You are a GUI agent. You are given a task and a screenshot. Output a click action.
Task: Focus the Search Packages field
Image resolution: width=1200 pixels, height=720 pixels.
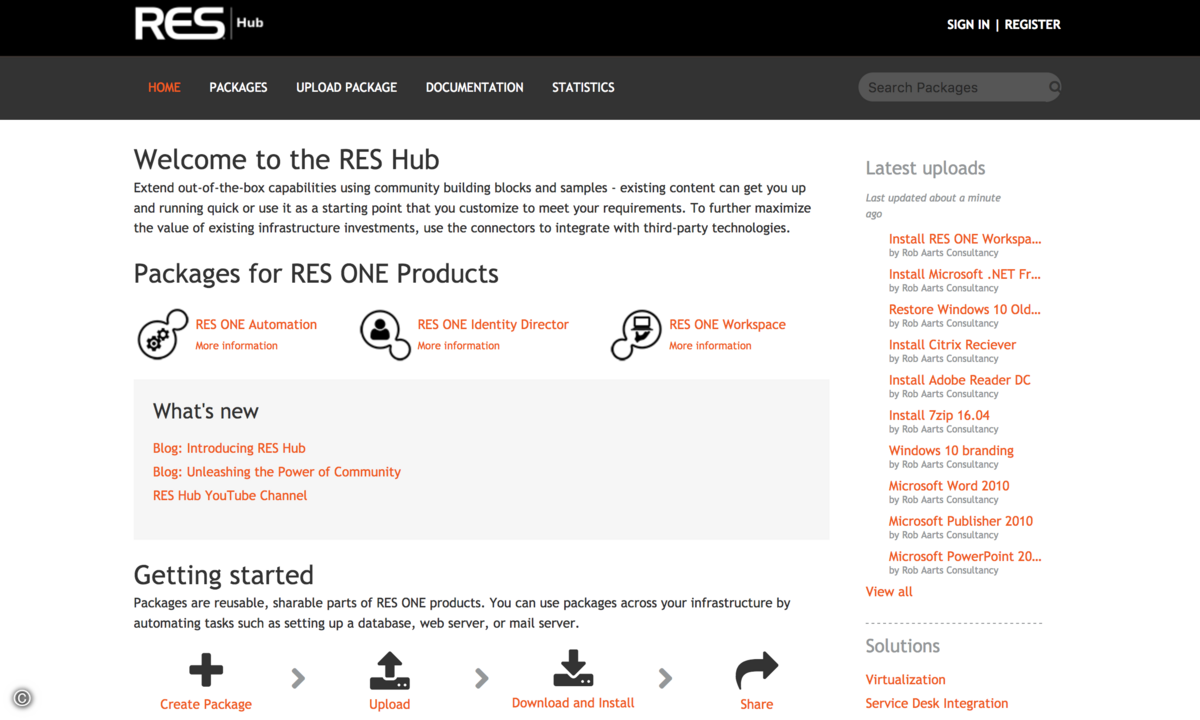pyautogui.click(x=959, y=87)
